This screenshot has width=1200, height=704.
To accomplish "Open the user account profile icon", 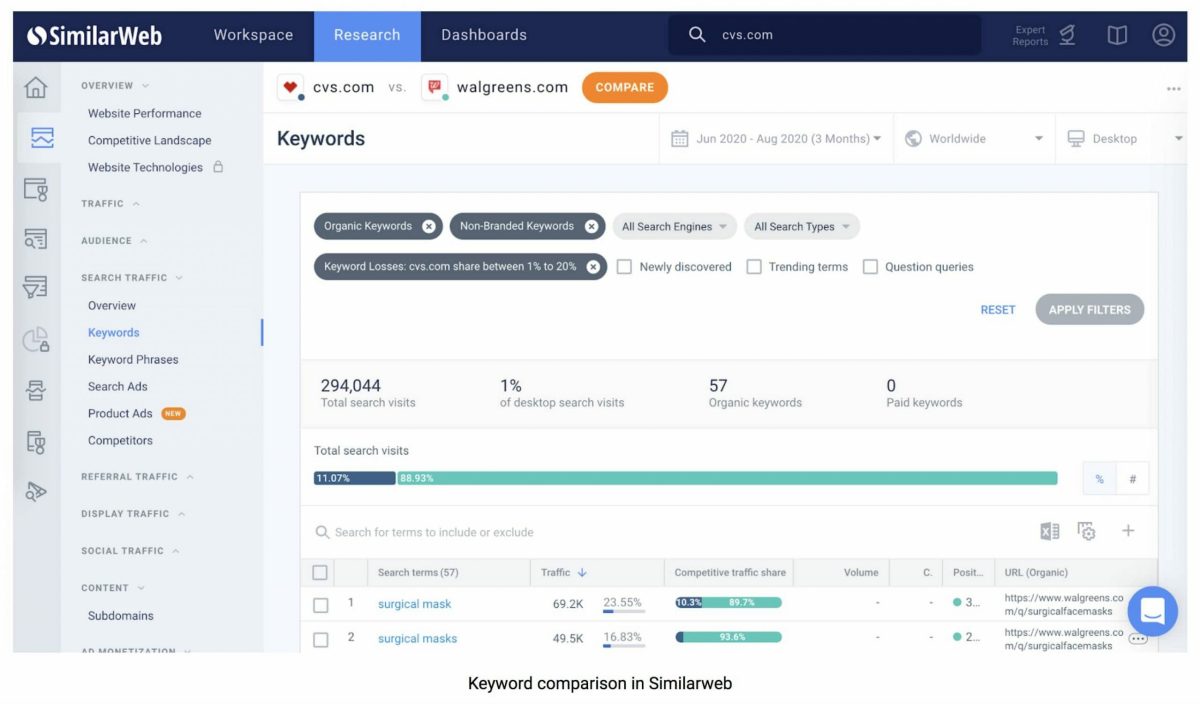I will pyautogui.click(x=1163, y=35).
